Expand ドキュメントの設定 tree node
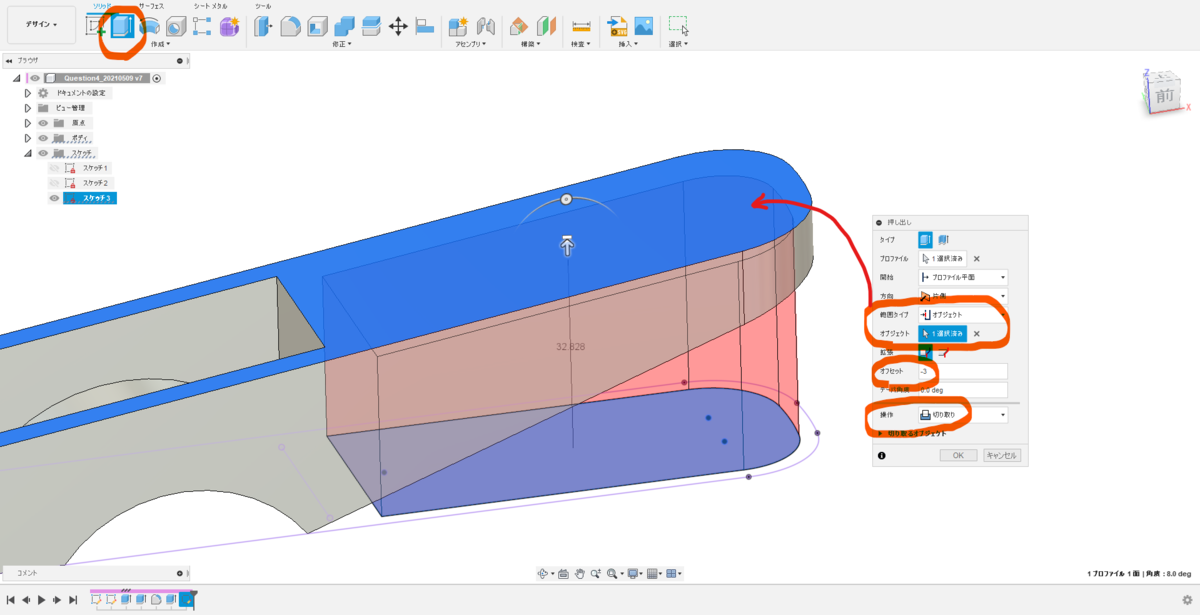This screenshot has width=1200, height=615. pyautogui.click(x=27, y=93)
